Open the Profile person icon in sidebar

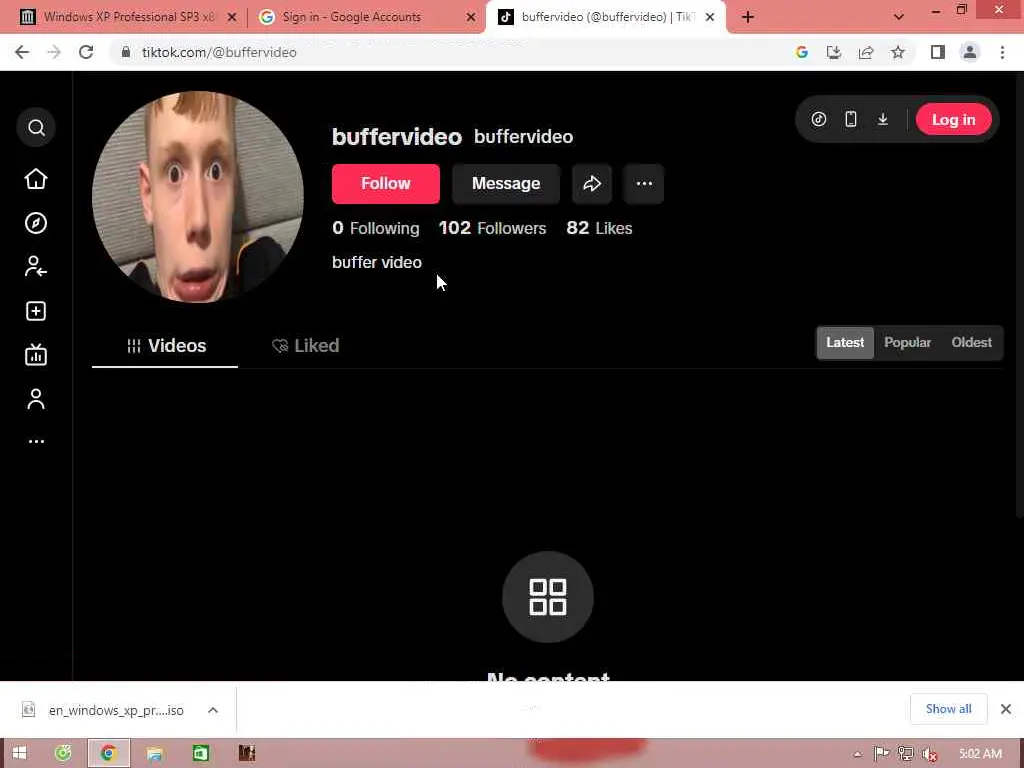pos(36,398)
